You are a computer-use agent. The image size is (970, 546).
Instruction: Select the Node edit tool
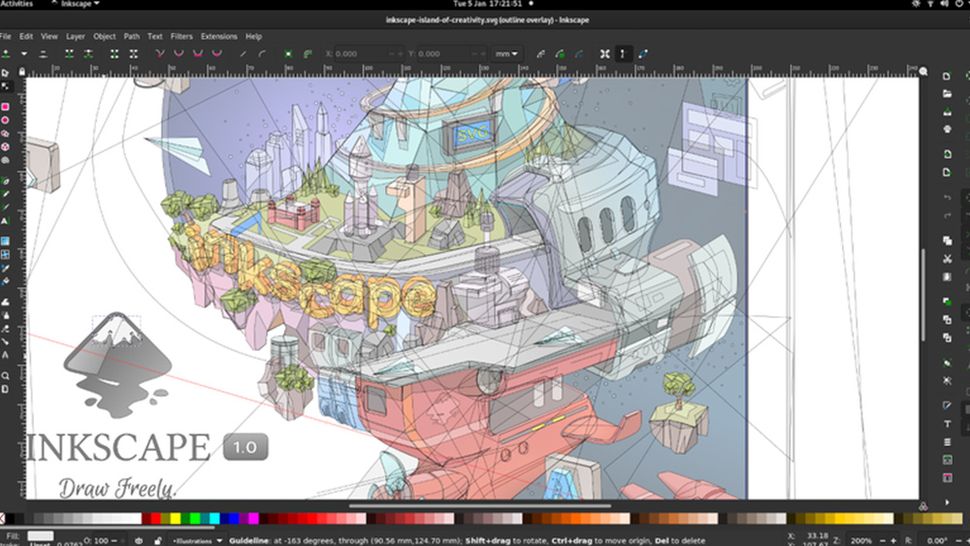coord(6,86)
